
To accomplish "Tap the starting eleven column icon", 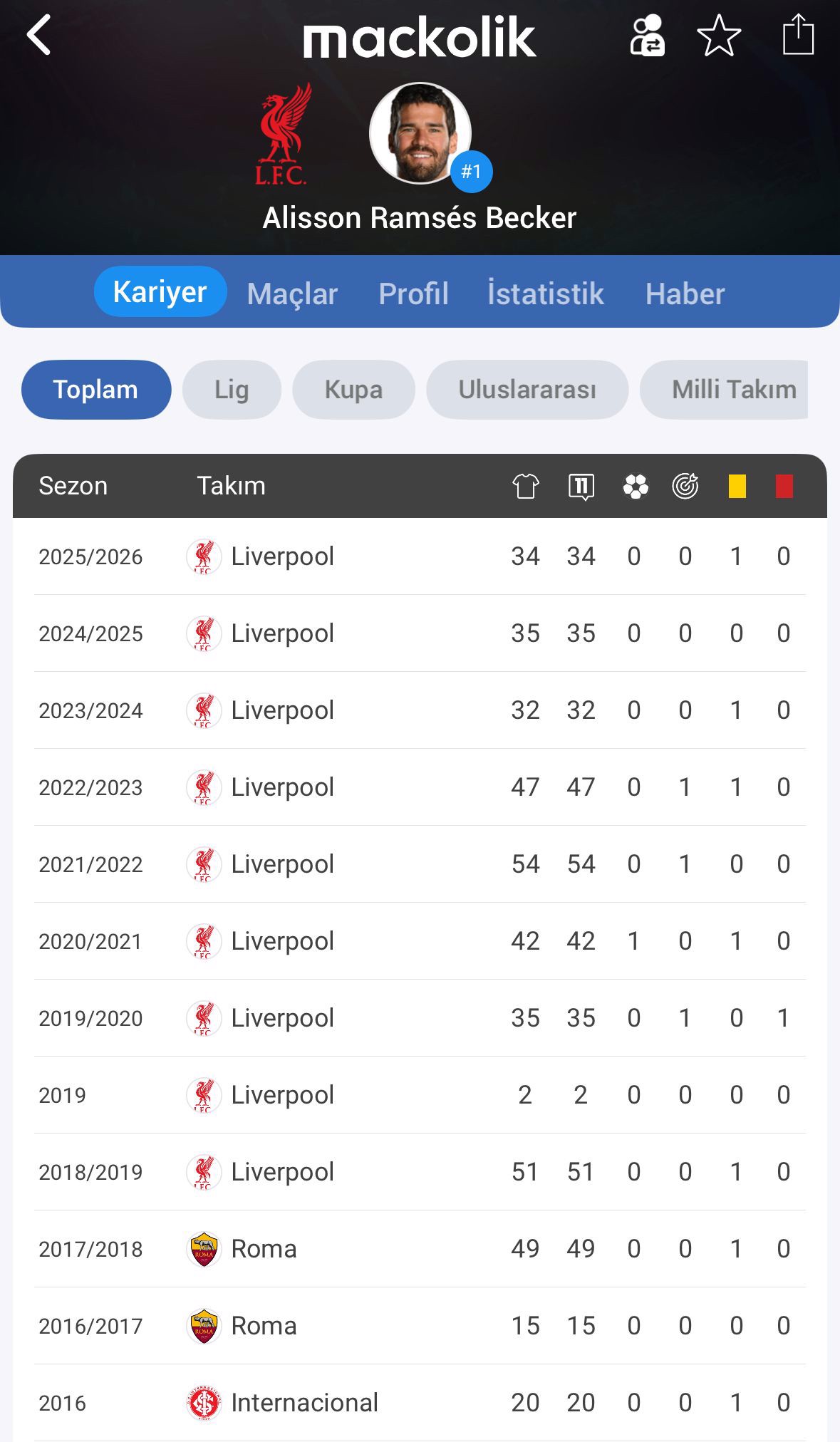I will [x=581, y=487].
